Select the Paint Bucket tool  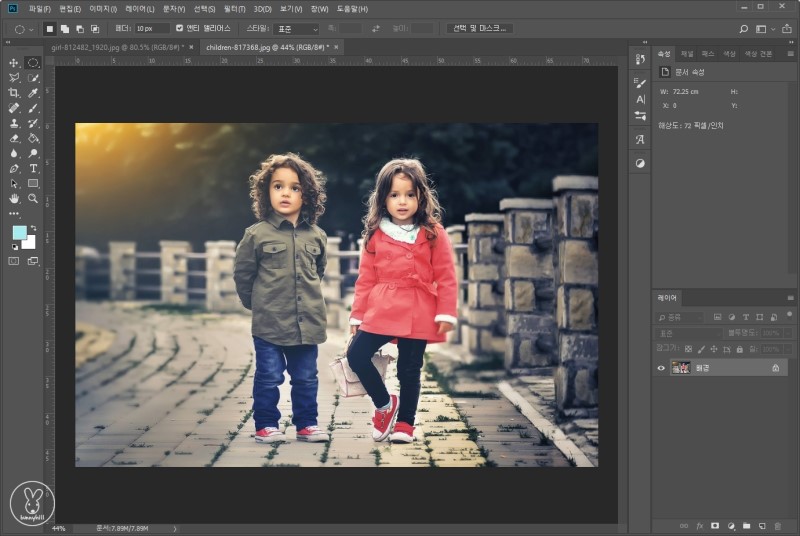(33, 138)
